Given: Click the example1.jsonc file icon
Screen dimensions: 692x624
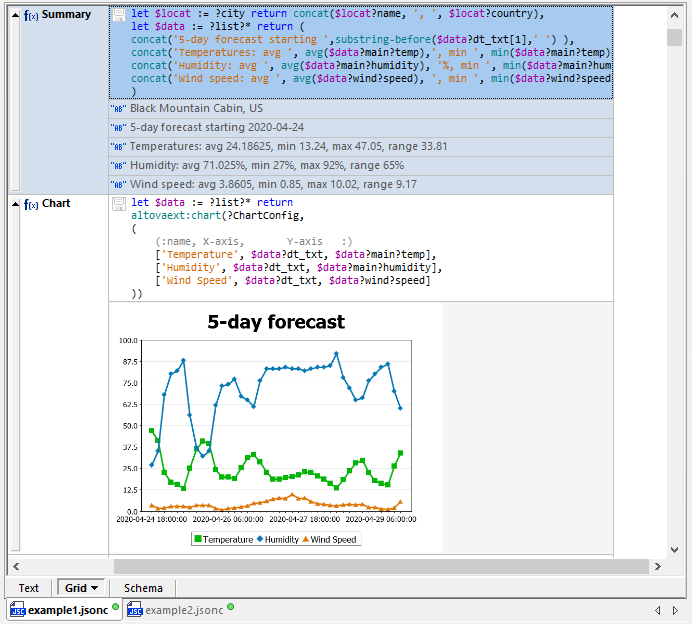Looking at the screenshot, I should click(x=17, y=610).
